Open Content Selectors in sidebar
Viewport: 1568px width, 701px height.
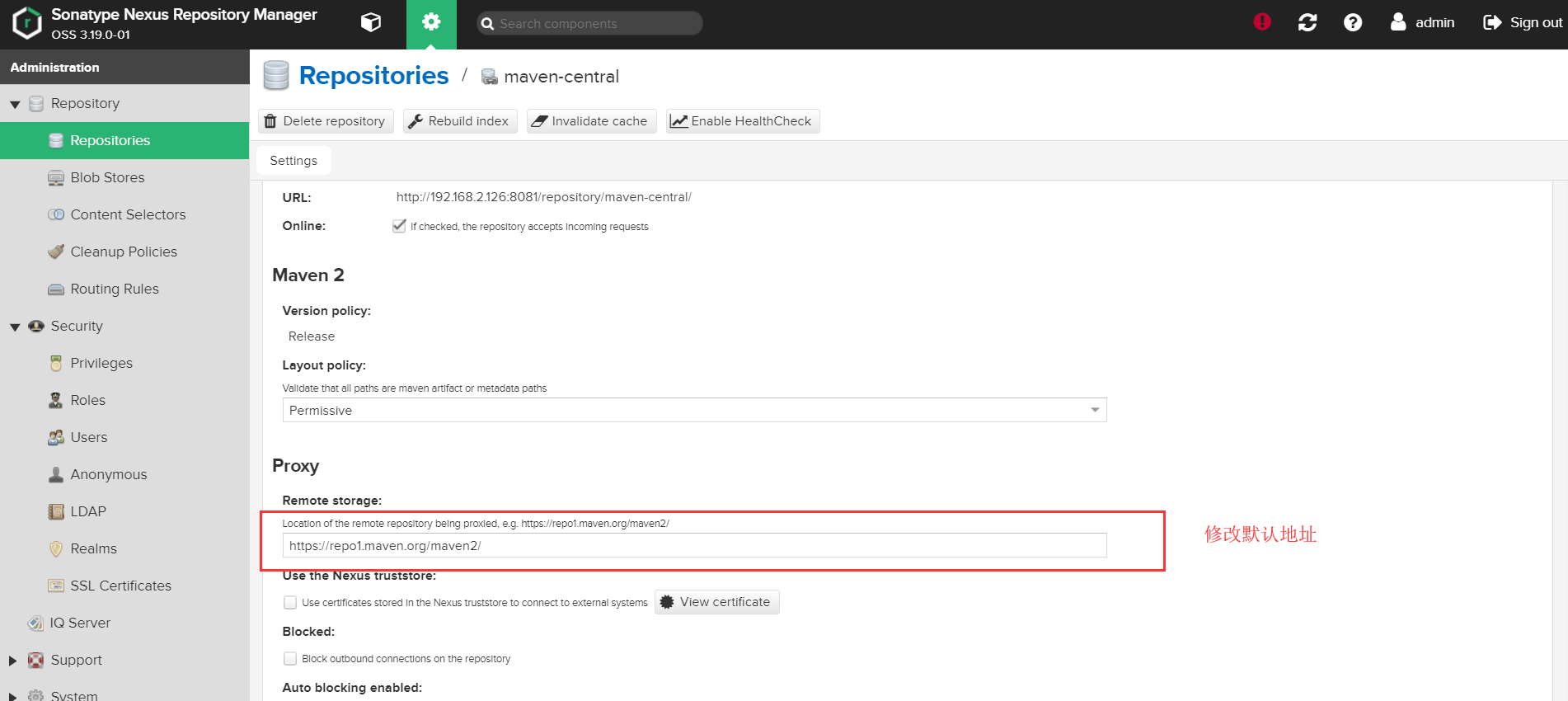point(128,214)
